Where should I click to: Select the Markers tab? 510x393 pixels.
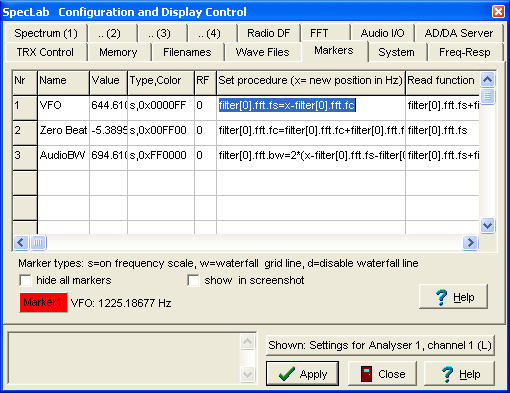pos(334,51)
